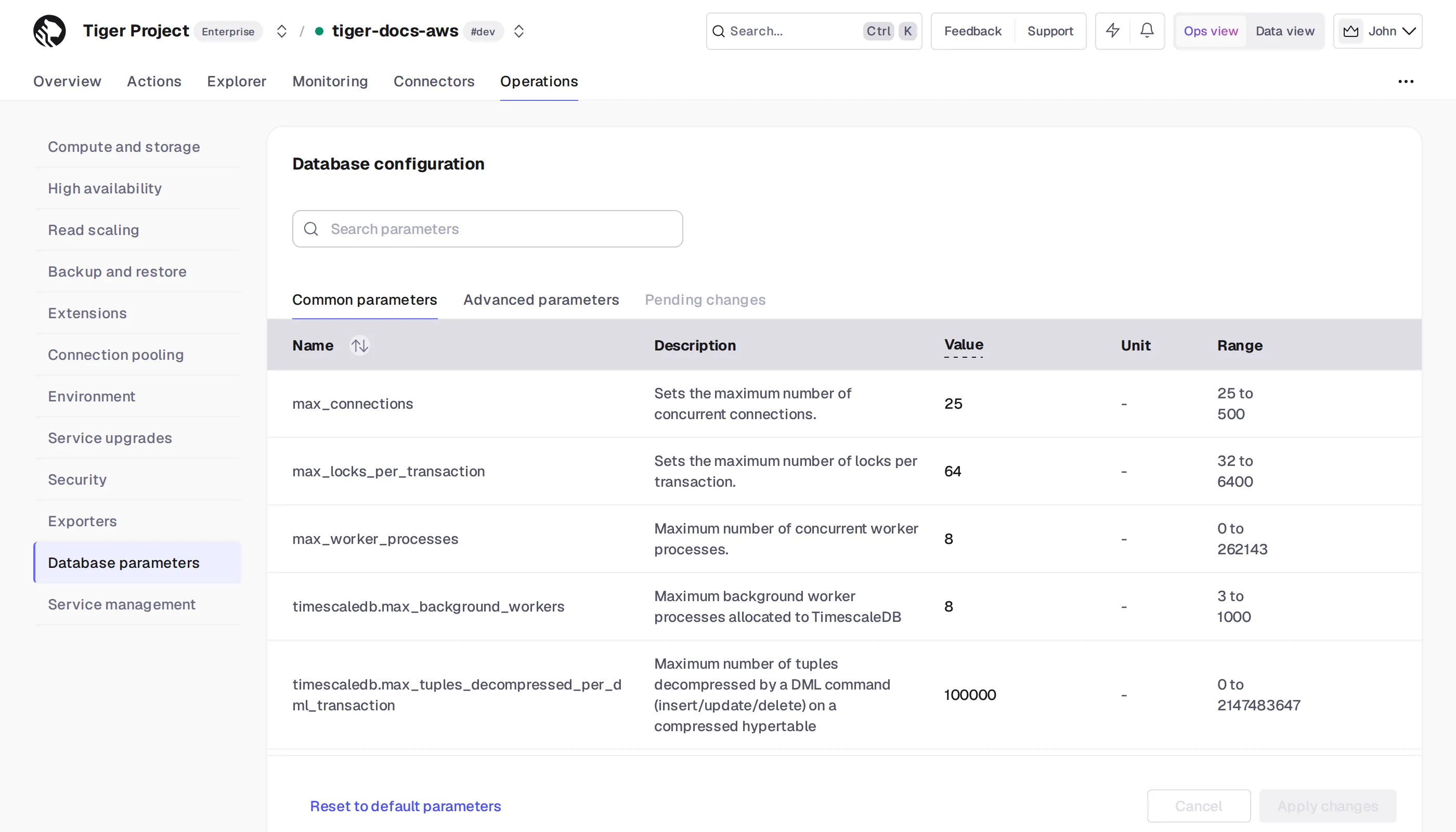This screenshot has height=832, width=1456.
Task: Open High availability in sidebar
Action: click(x=138, y=189)
